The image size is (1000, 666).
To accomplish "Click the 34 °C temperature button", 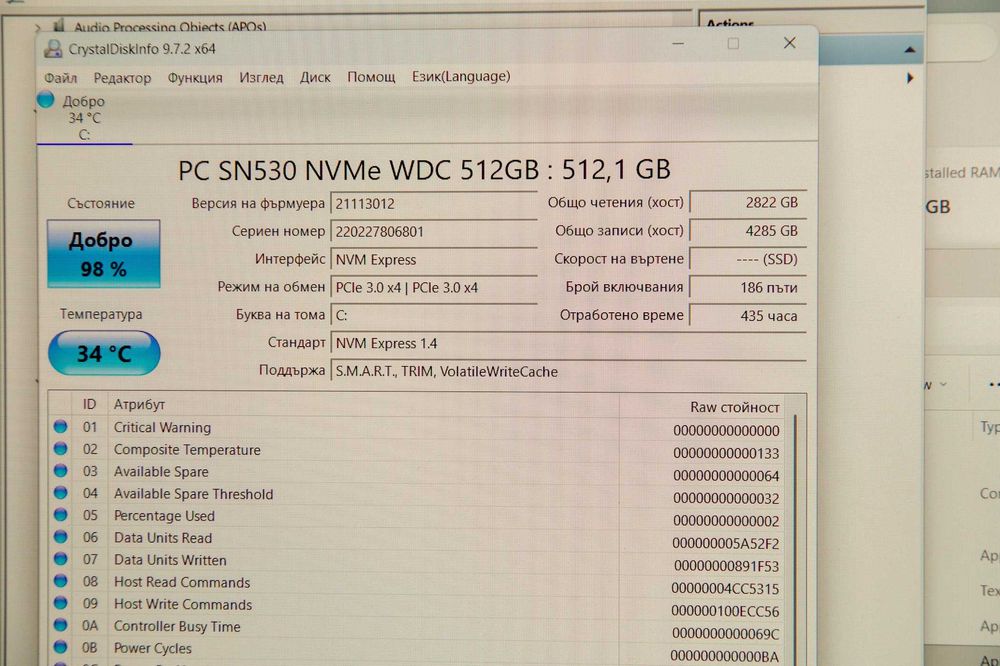I will click(104, 353).
